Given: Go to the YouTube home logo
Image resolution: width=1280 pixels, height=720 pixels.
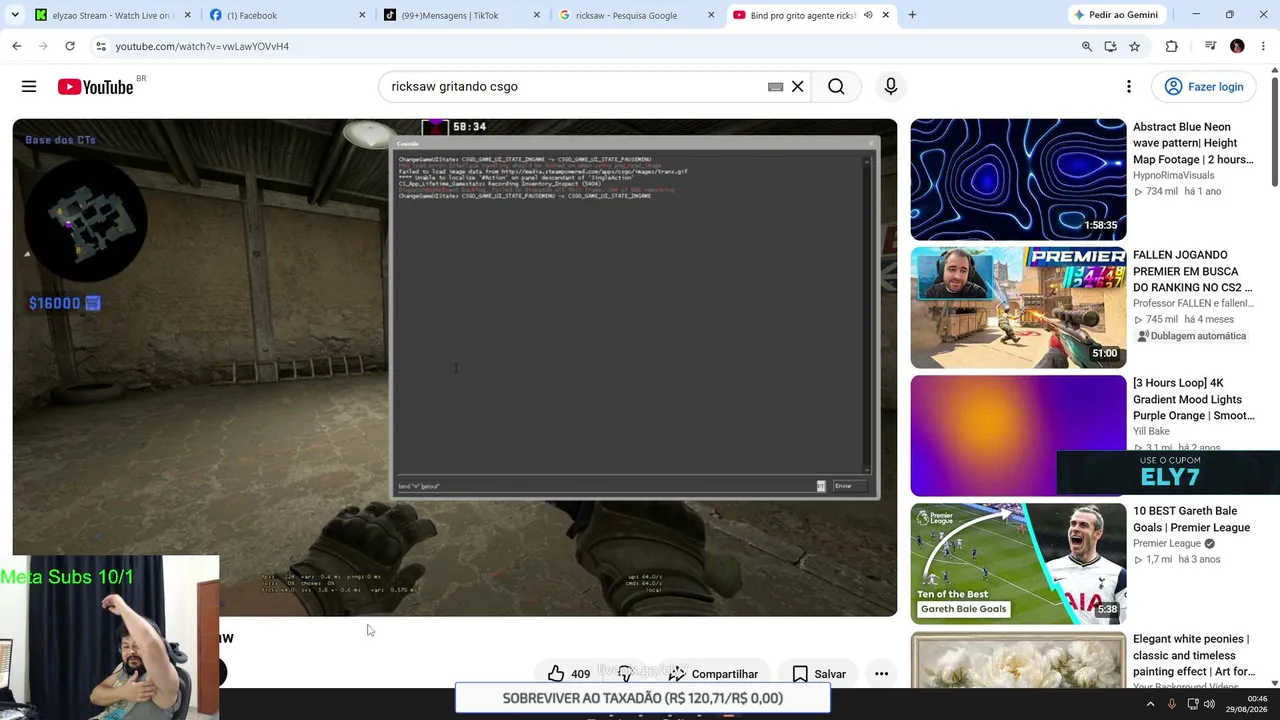Looking at the screenshot, I should [x=95, y=87].
